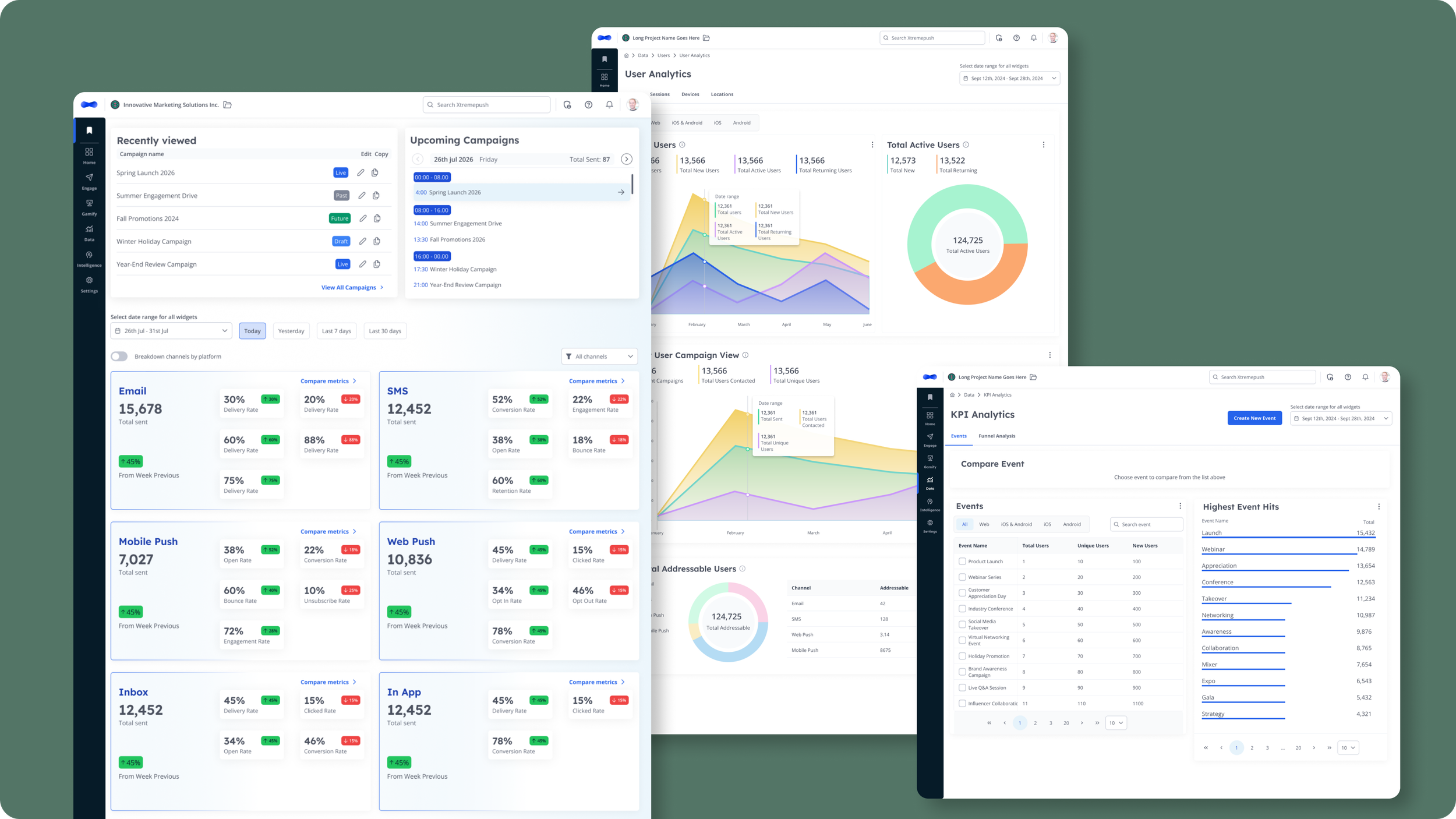
Task: Expand Compare metrics on SMS card
Action: [596, 381]
